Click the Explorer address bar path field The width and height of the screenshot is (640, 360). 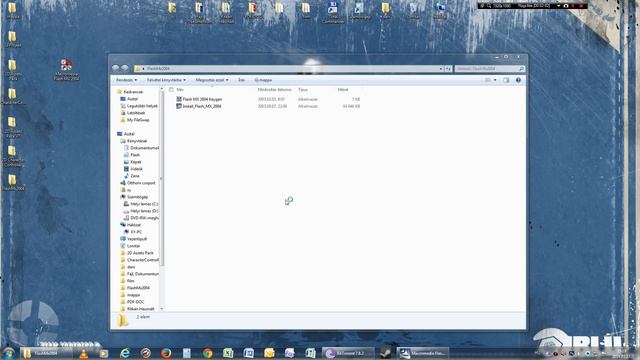289,69
